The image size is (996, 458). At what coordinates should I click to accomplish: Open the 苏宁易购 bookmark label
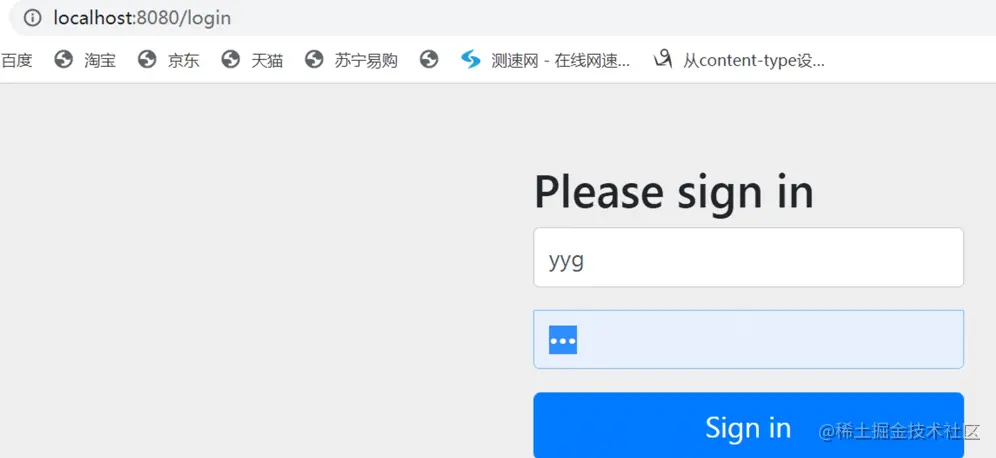point(367,60)
